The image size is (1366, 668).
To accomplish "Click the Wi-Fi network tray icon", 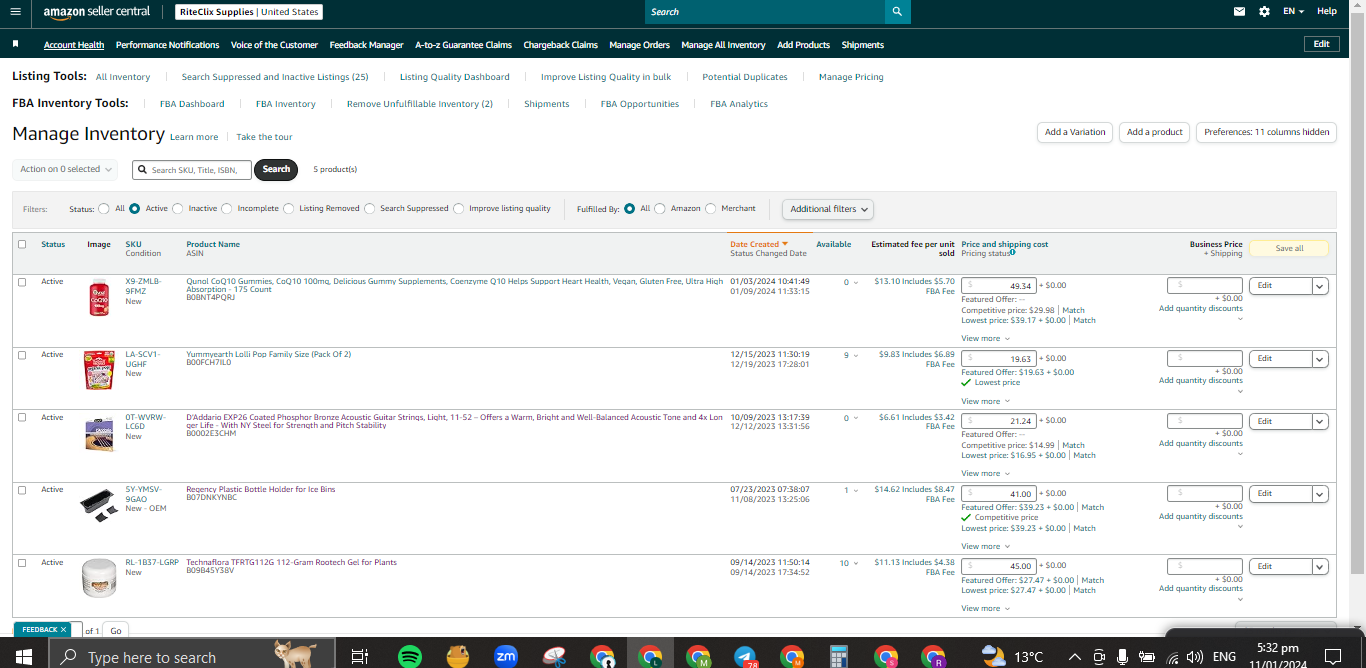I will (1171, 657).
